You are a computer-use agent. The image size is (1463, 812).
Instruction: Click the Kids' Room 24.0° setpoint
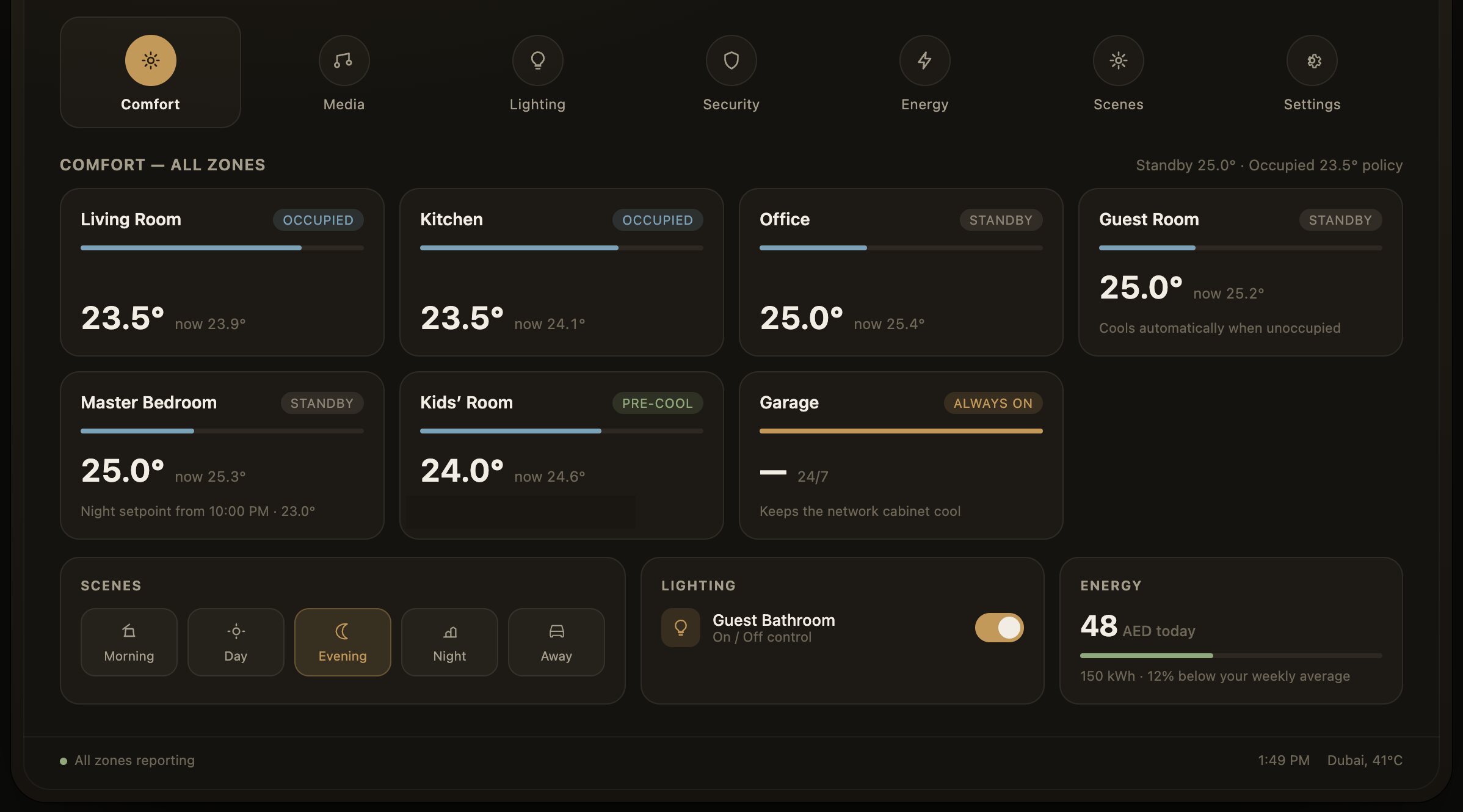coord(462,471)
